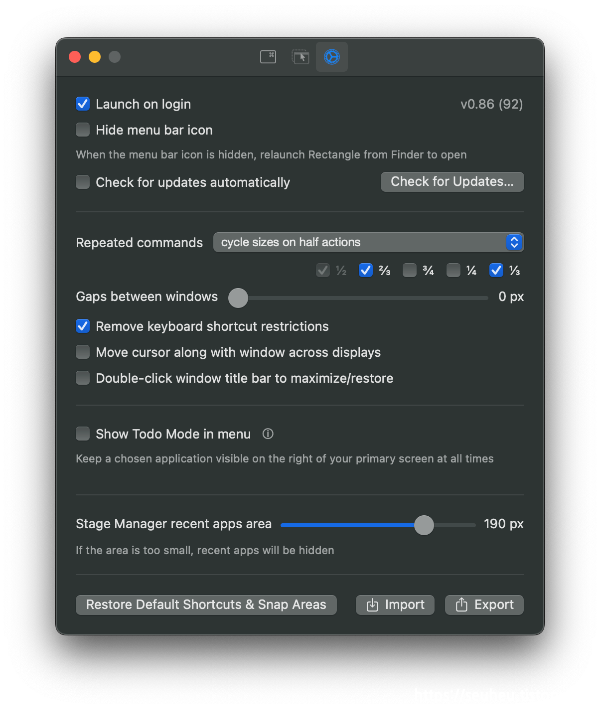The height and width of the screenshot is (708, 600).
Task: Enable Show Todo Mode in menu
Action: [83, 433]
